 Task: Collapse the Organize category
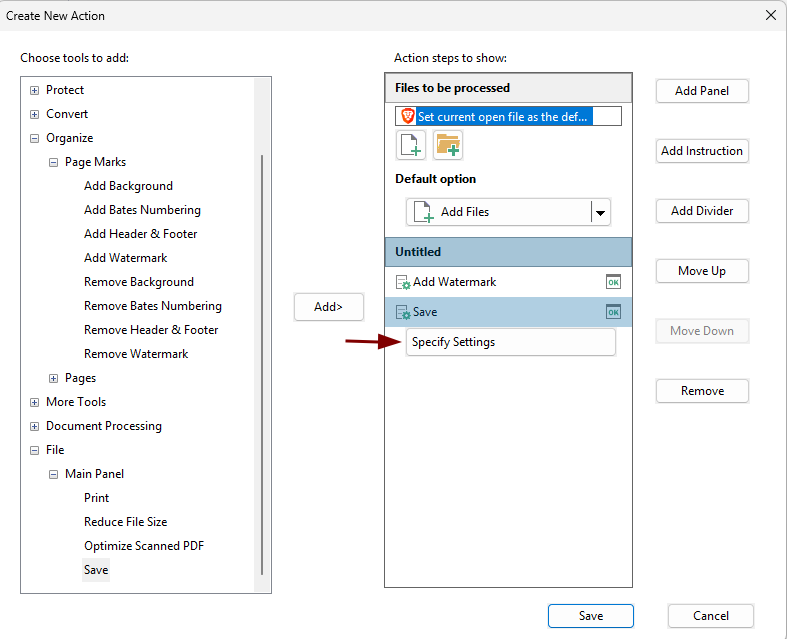coord(34,139)
